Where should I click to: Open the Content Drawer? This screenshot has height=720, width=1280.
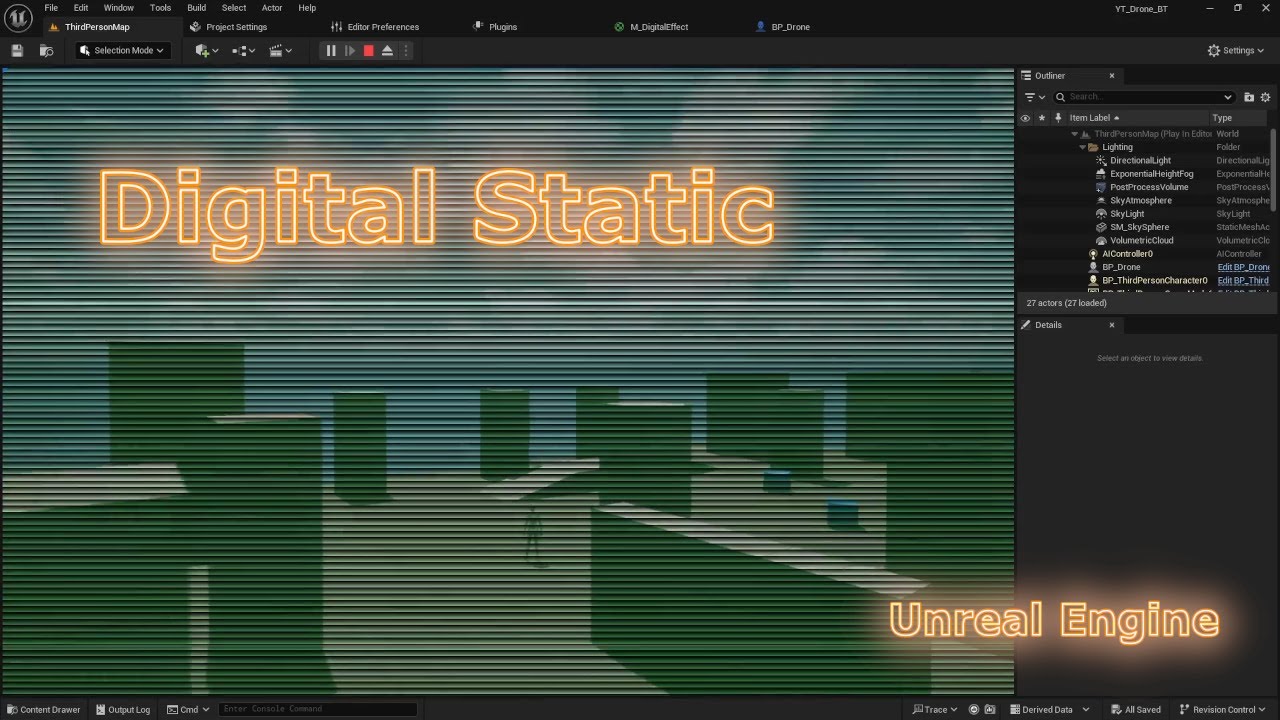pyautogui.click(x=43, y=709)
